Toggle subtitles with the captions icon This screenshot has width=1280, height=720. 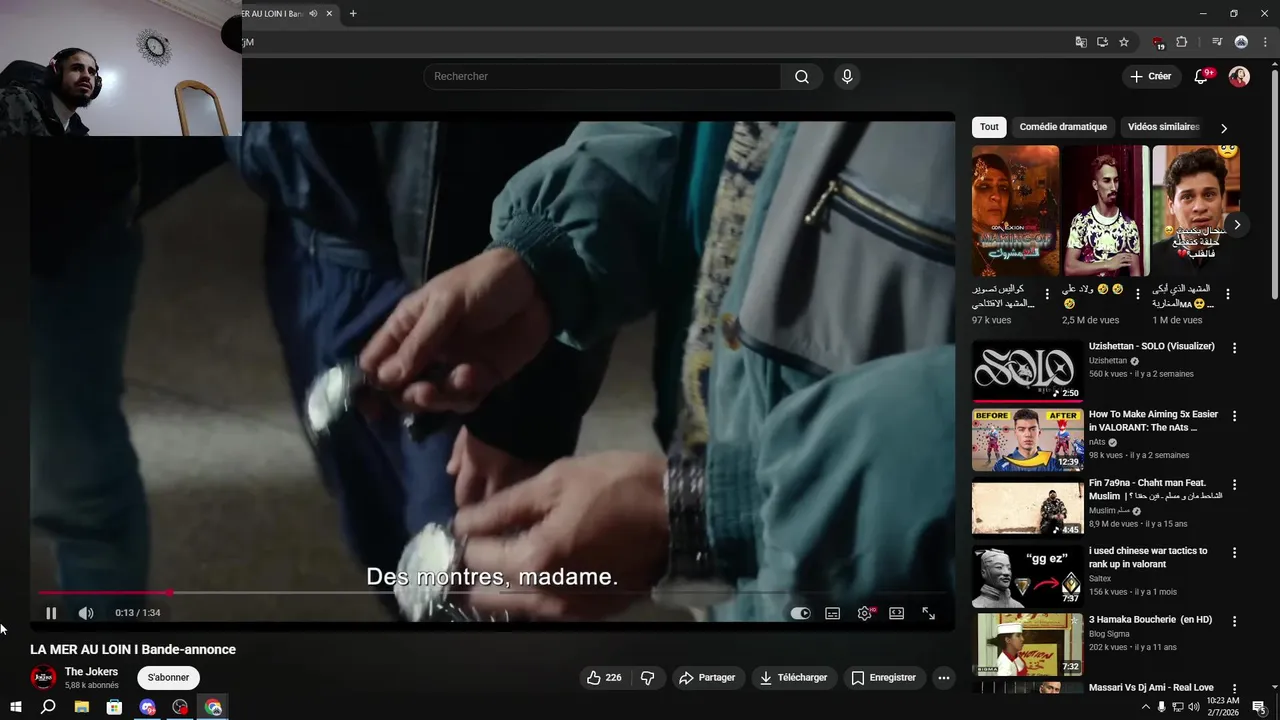[x=832, y=613]
